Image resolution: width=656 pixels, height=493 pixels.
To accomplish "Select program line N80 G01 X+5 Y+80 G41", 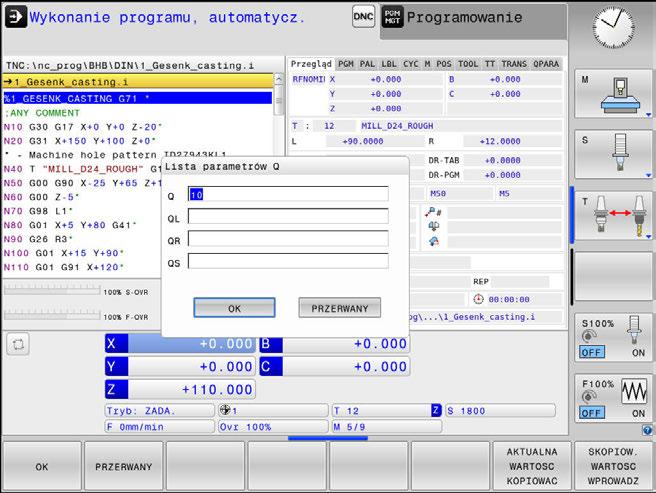I will tap(70, 225).
